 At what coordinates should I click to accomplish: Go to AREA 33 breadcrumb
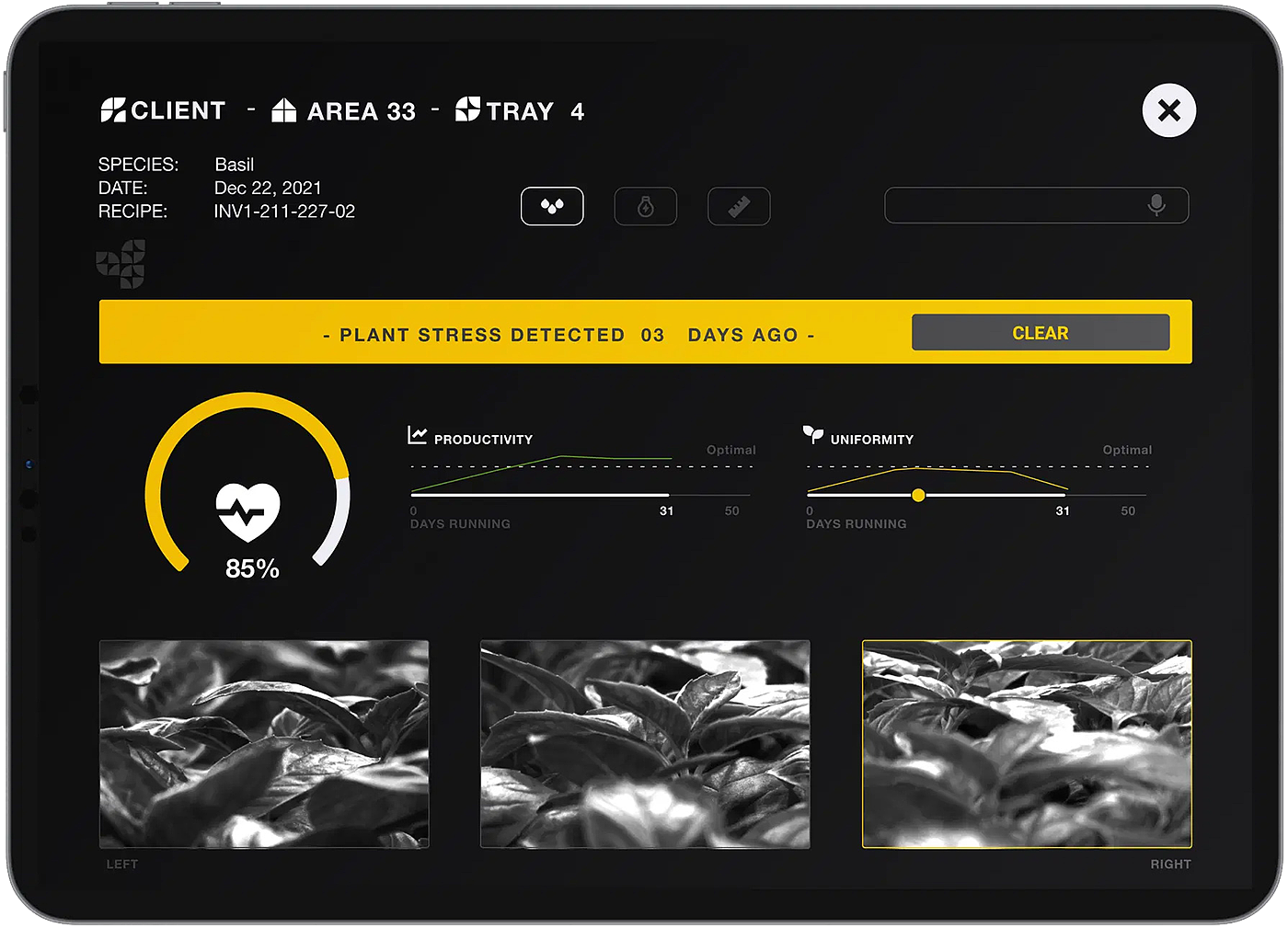362,111
